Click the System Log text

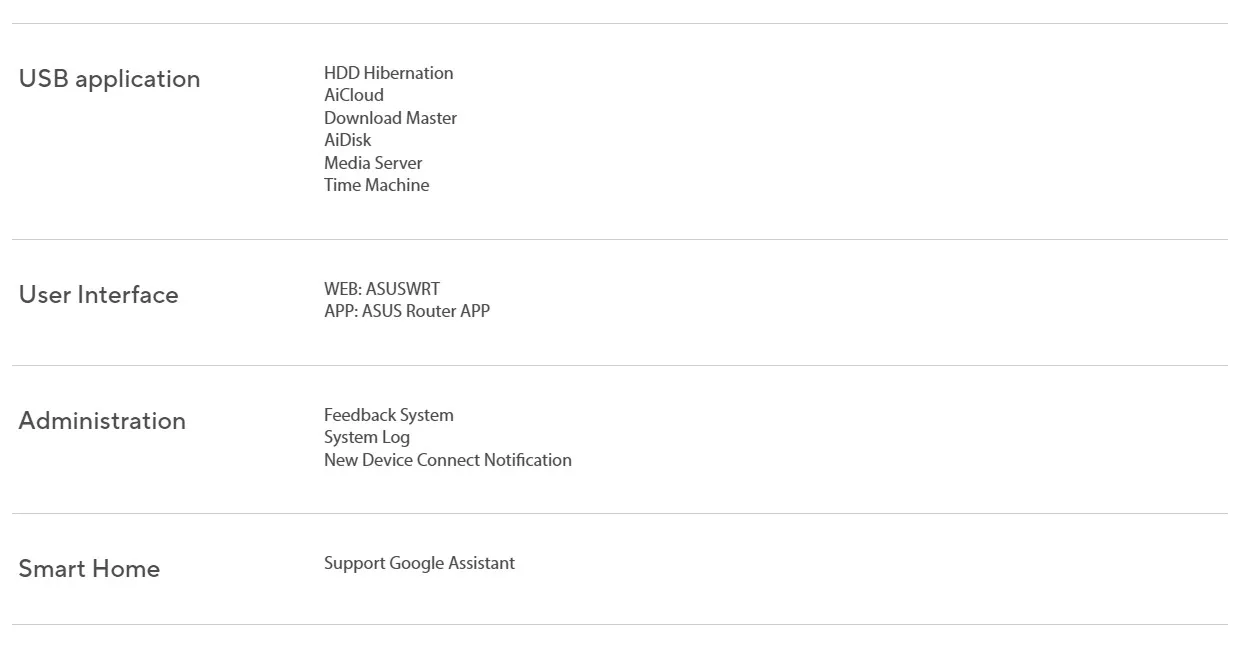367,437
